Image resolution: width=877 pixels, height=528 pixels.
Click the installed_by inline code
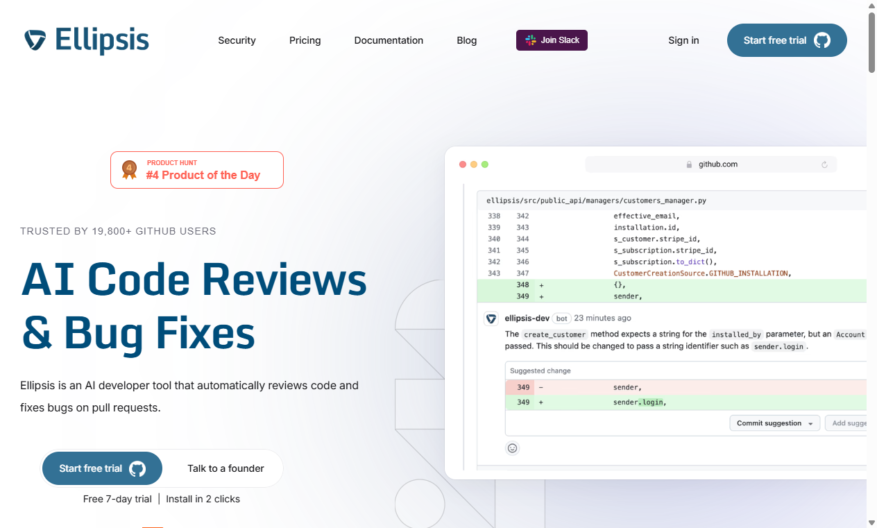click(x=736, y=334)
